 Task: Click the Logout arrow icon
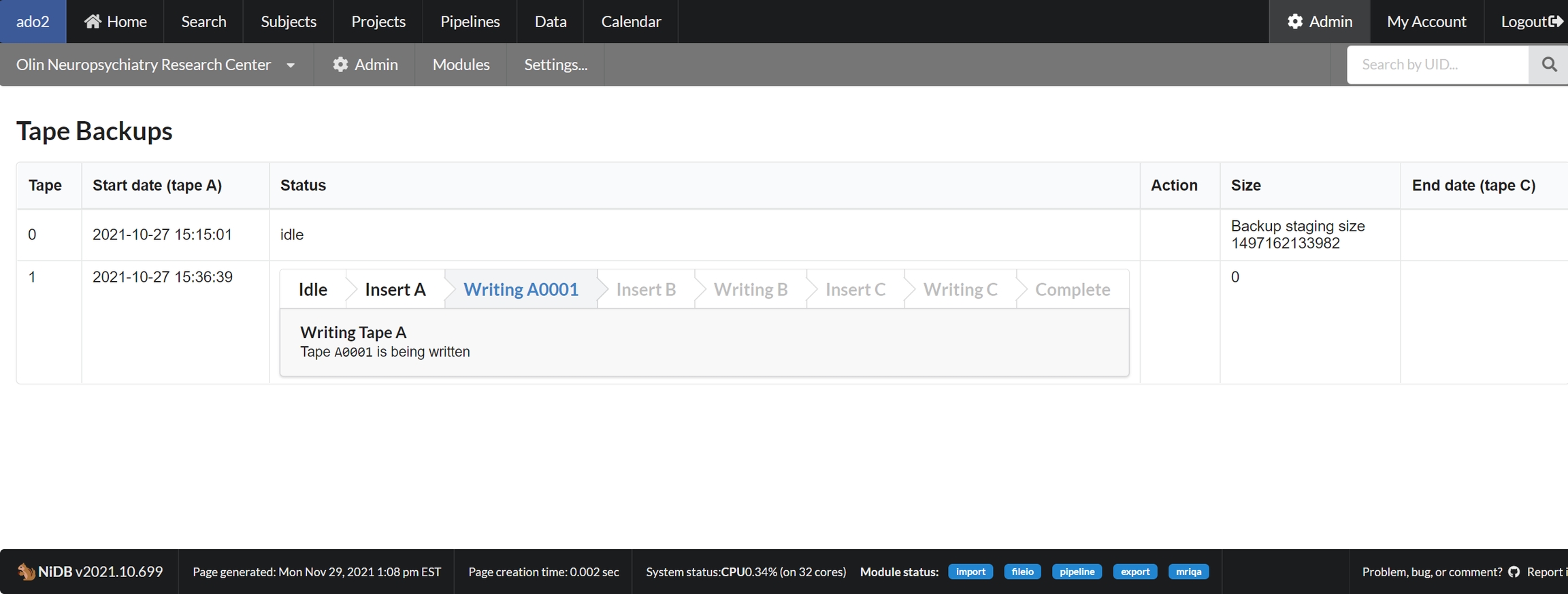pyautogui.click(x=1556, y=22)
